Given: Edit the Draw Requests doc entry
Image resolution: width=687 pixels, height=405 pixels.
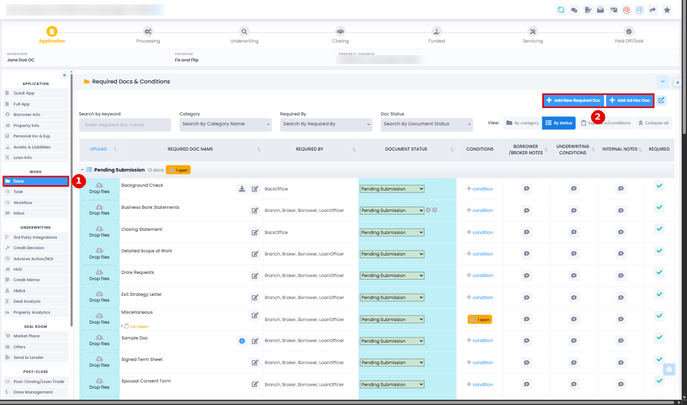Looking at the screenshot, I should (x=255, y=276).
